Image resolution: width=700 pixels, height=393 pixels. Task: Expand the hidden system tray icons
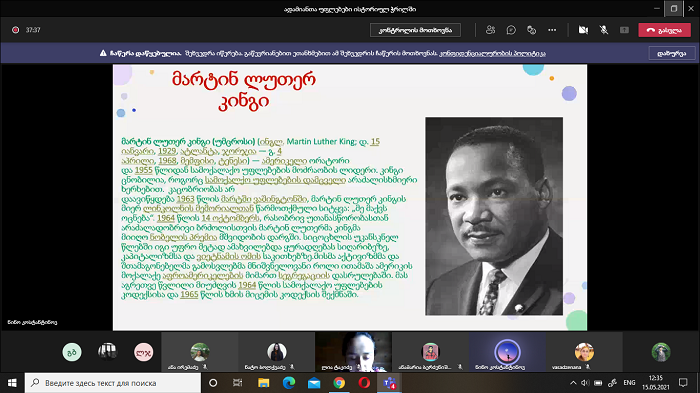coord(573,383)
